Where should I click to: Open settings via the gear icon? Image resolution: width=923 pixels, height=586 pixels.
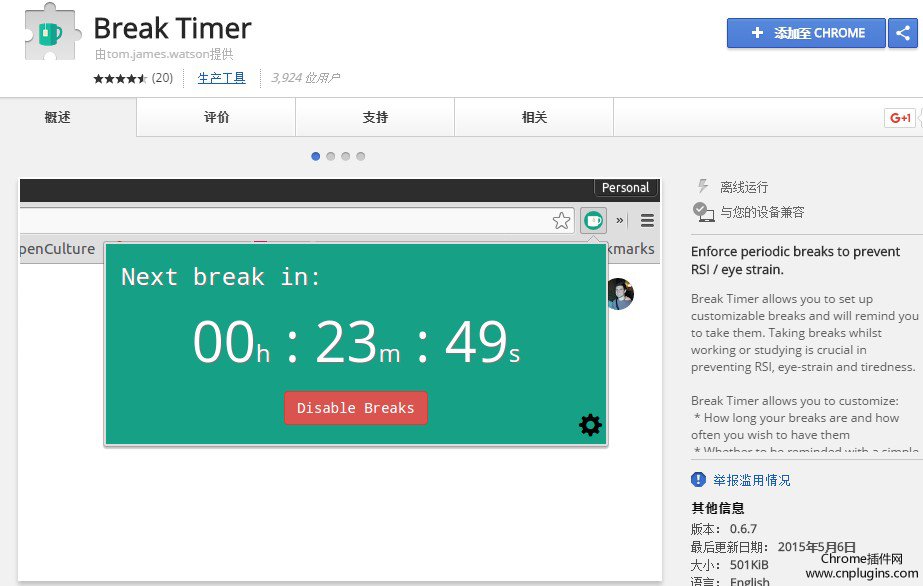[x=590, y=424]
